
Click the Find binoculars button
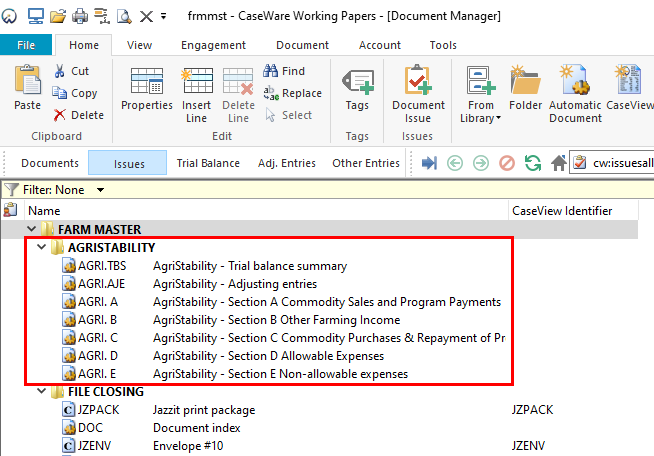click(x=284, y=71)
